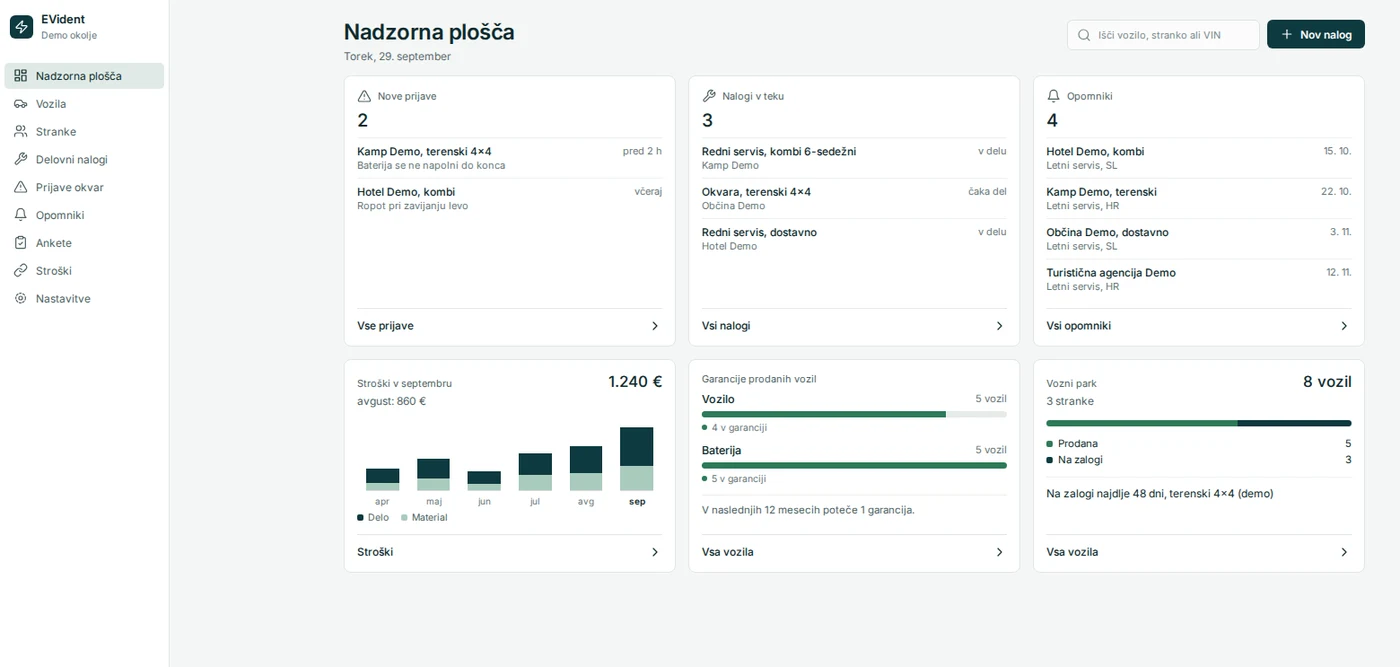Click chevron in Garancije card Vsa vozila footer
The width and height of the screenshot is (1400, 667).
click(x=999, y=552)
